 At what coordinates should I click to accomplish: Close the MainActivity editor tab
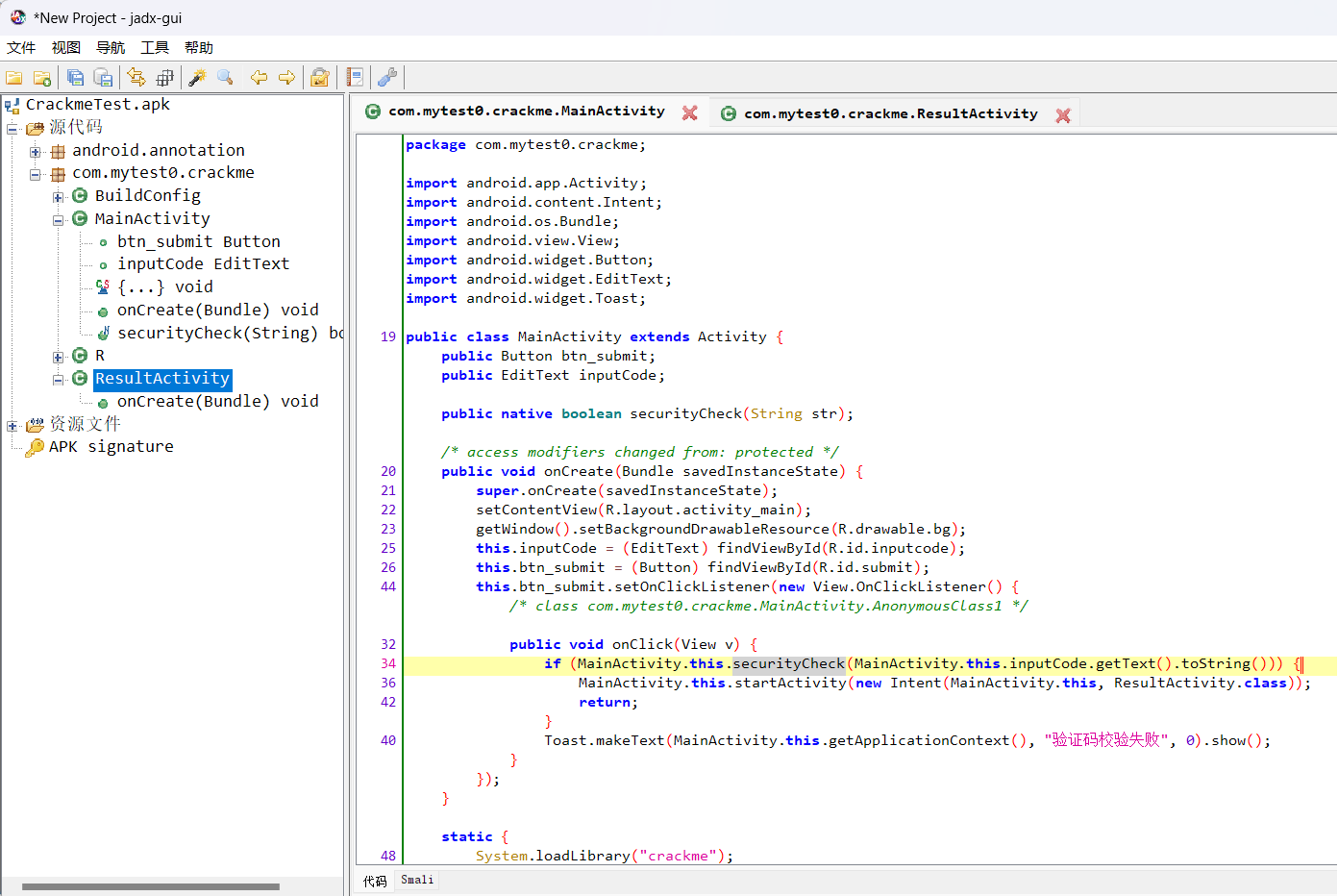click(690, 112)
